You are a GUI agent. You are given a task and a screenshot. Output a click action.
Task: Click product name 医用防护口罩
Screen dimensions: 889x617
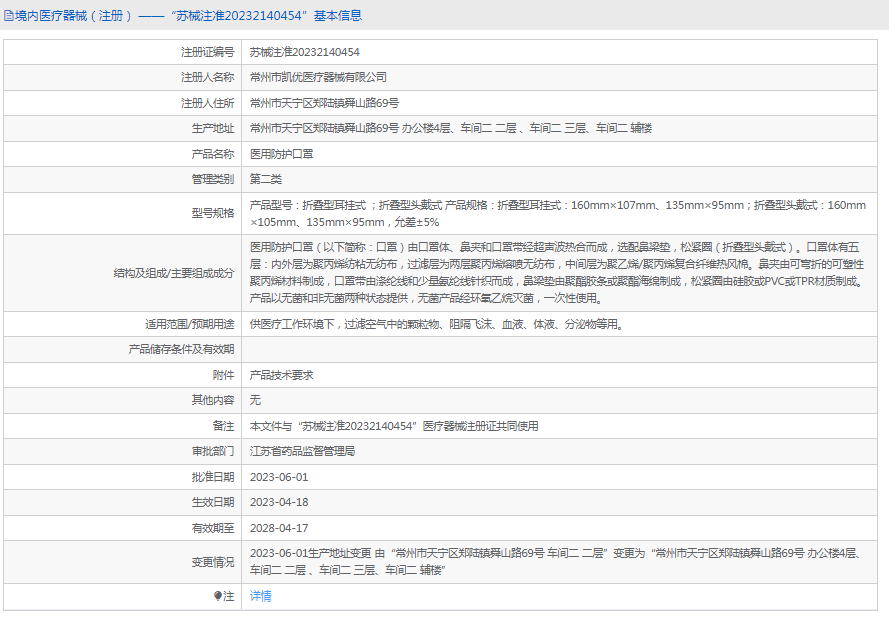click(x=281, y=154)
